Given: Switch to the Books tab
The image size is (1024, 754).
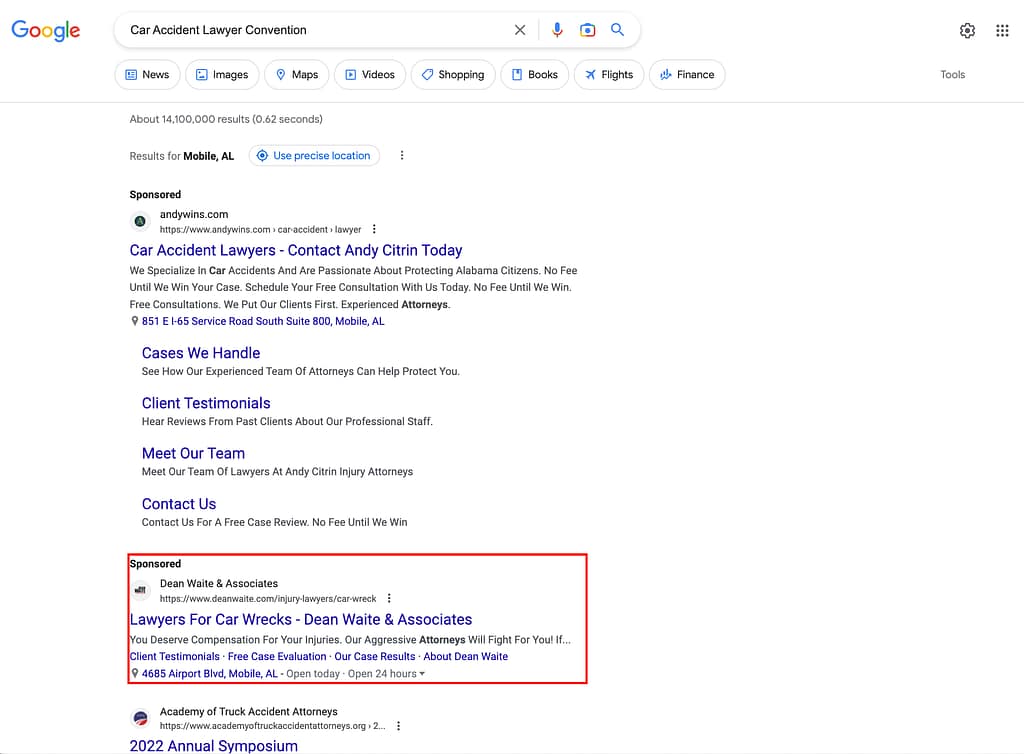Looking at the screenshot, I should 535,74.
